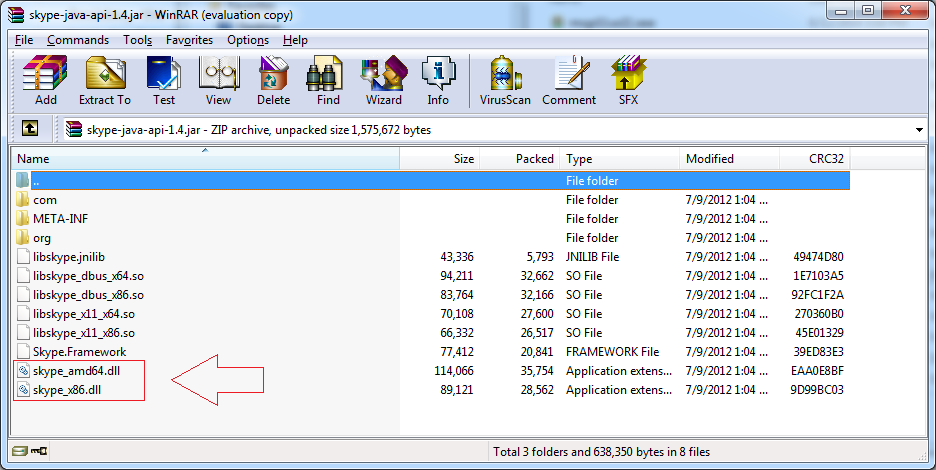Click the WinRAR title bar icon
The image size is (936, 470).
click(x=16, y=14)
